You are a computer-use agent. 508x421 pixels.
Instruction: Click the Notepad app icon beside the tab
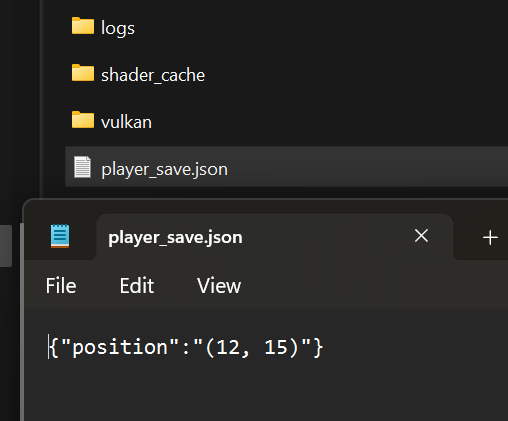[x=60, y=236]
